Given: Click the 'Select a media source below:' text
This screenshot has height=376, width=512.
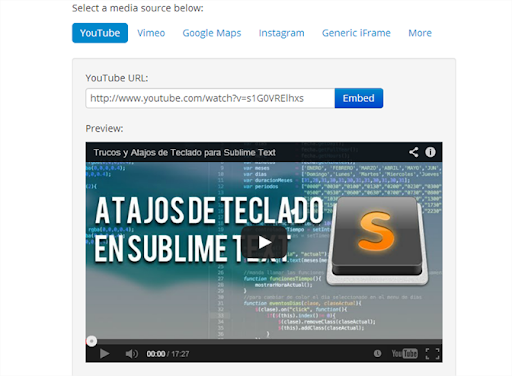Looking at the screenshot, I should [138, 8].
